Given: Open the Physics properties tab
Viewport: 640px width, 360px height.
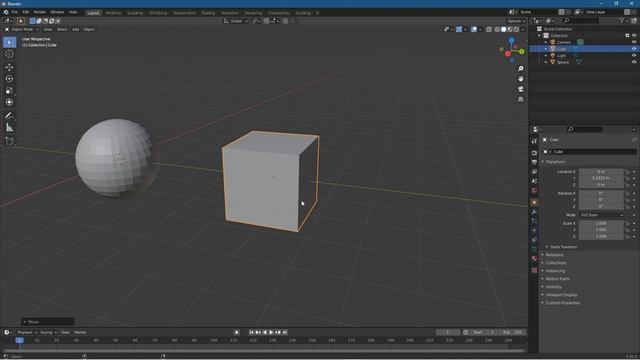Looking at the screenshot, I should pyautogui.click(x=534, y=231).
